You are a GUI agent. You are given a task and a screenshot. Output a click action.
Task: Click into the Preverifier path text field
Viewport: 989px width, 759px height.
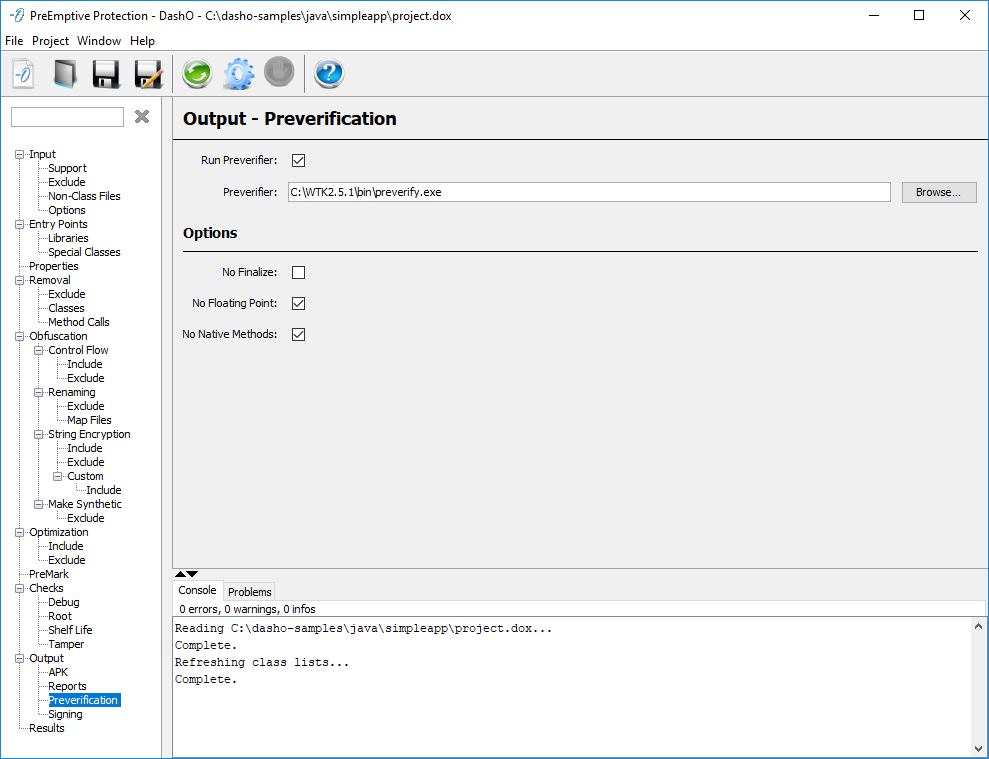(x=588, y=192)
